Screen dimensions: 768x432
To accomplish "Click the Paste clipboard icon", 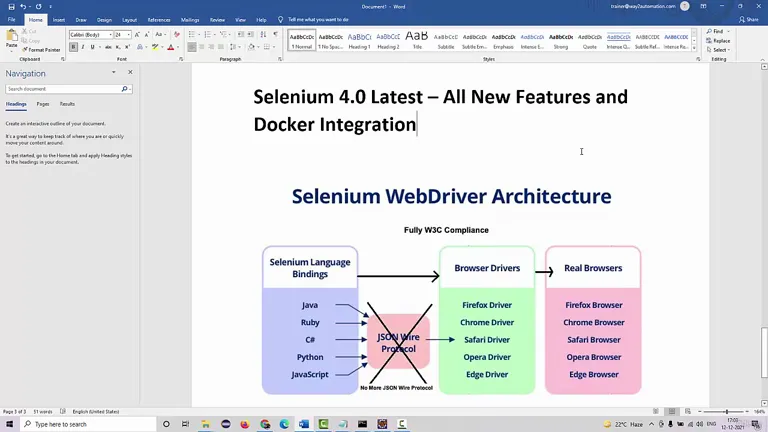I will 11,37.
